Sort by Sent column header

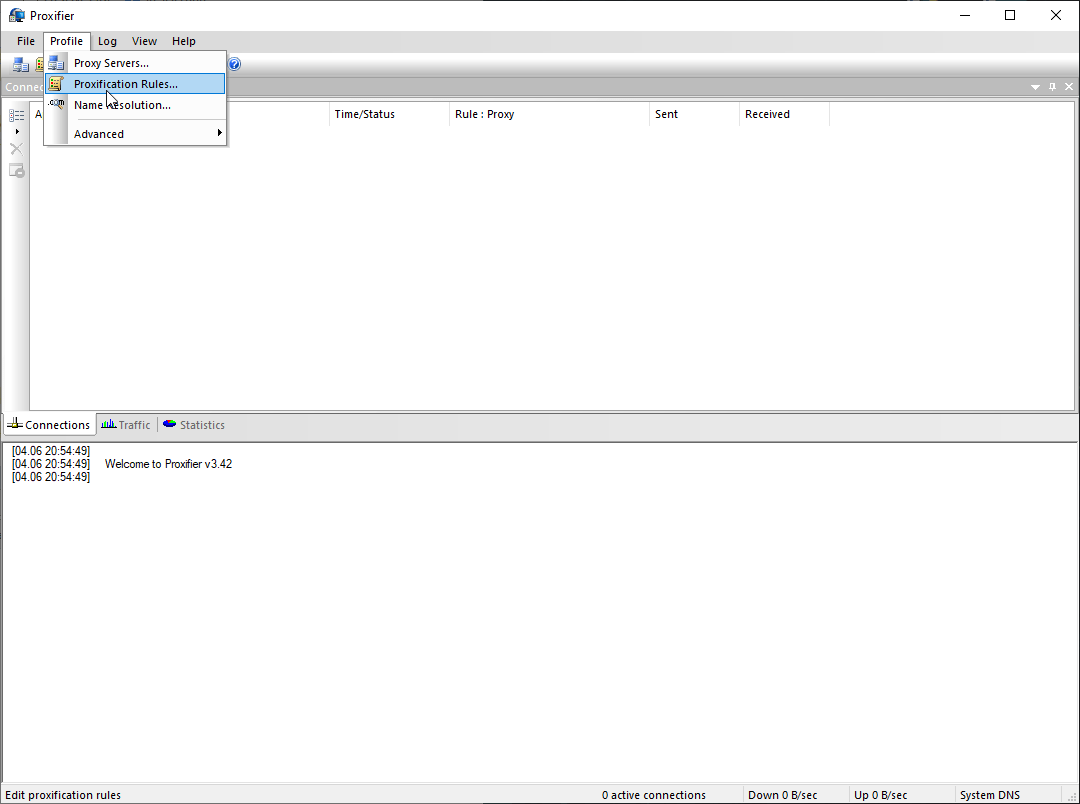pyautogui.click(x=694, y=114)
